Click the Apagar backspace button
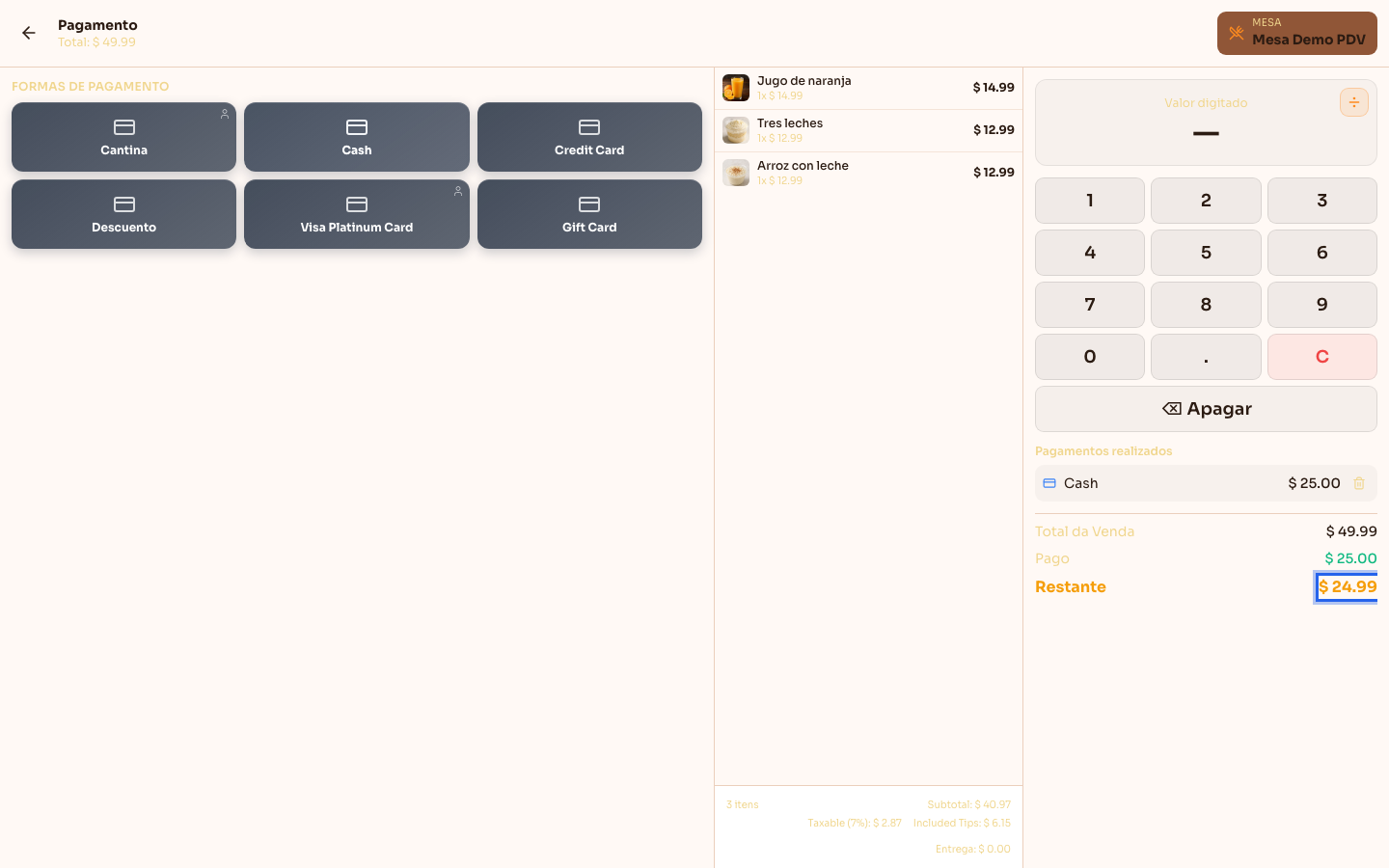The image size is (1389, 868). [1206, 409]
